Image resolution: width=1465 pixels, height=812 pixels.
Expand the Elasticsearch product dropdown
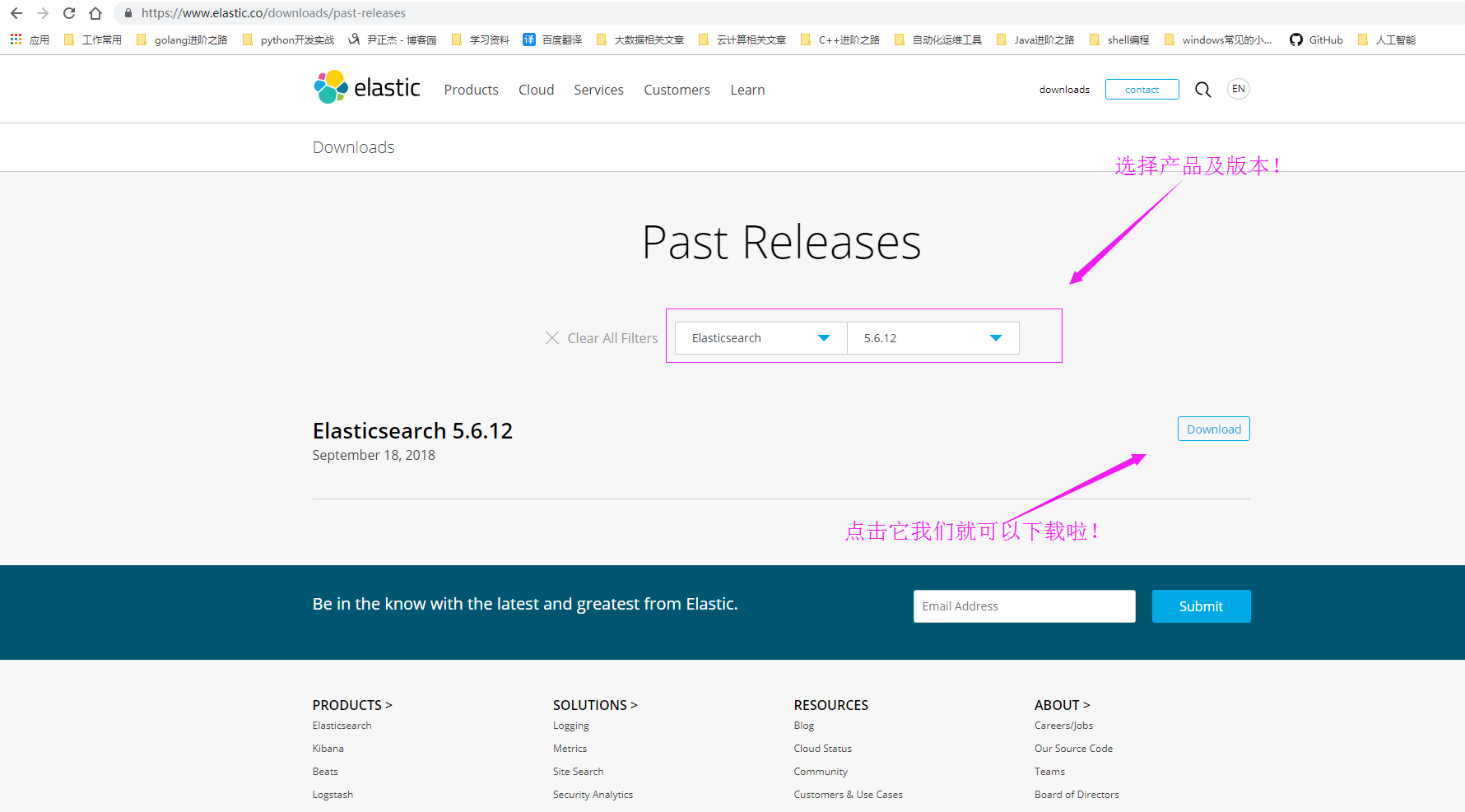(761, 338)
